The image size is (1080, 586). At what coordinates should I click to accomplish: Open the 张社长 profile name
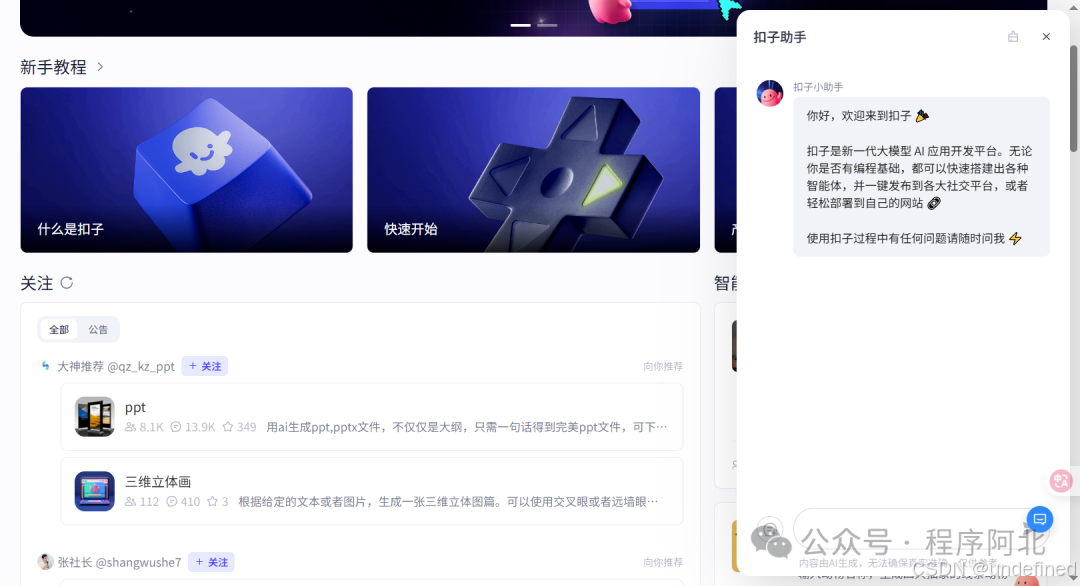coord(119,562)
